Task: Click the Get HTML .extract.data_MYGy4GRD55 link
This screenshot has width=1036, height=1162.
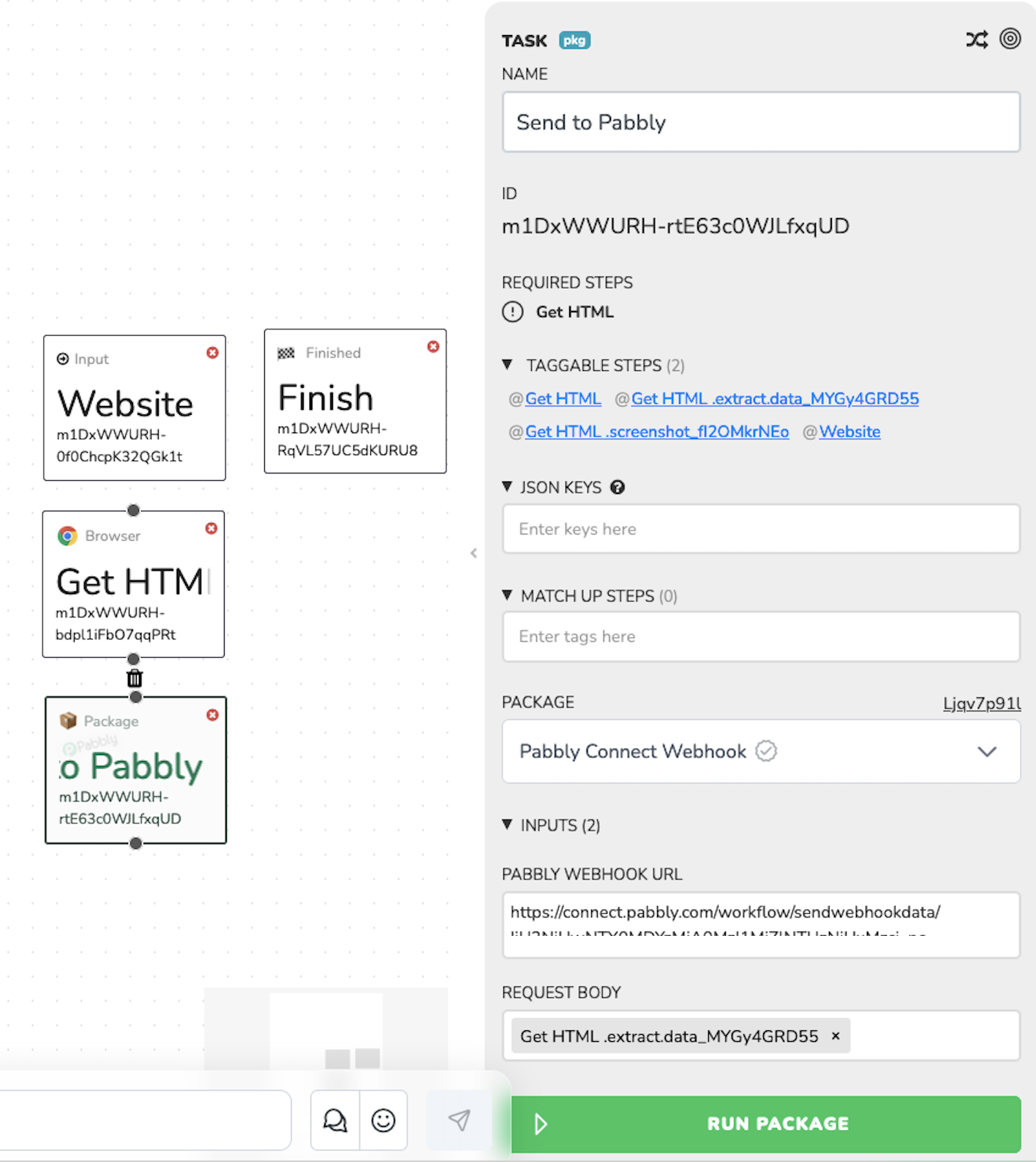Action: point(775,399)
